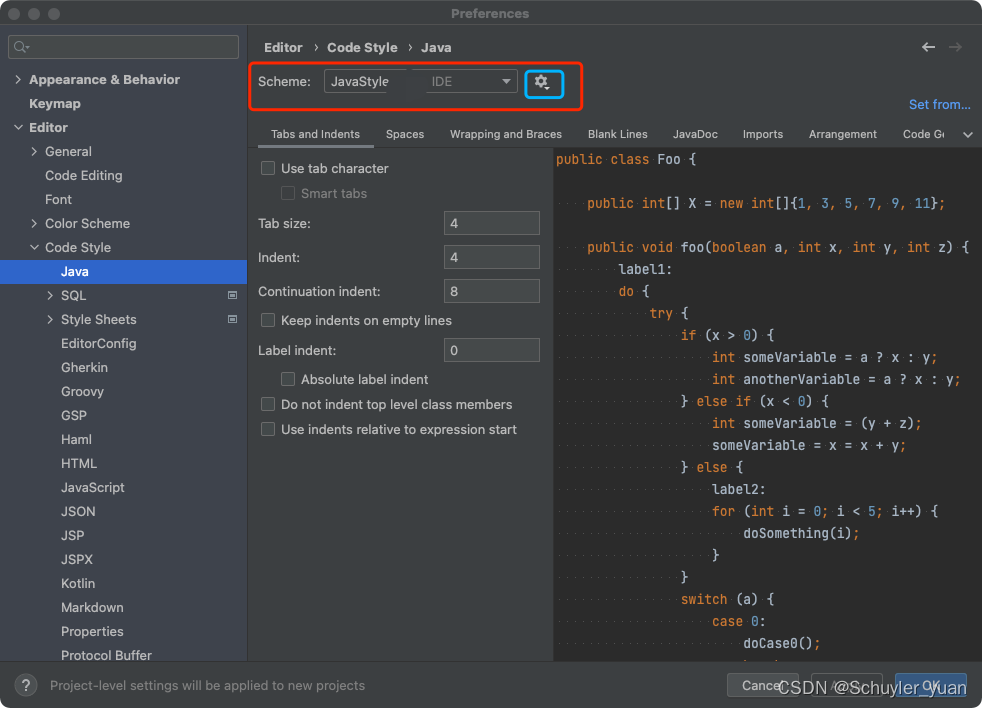The image size is (982, 708).
Task: Switch to the Spaces tab
Action: pyautogui.click(x=405, y=134)
